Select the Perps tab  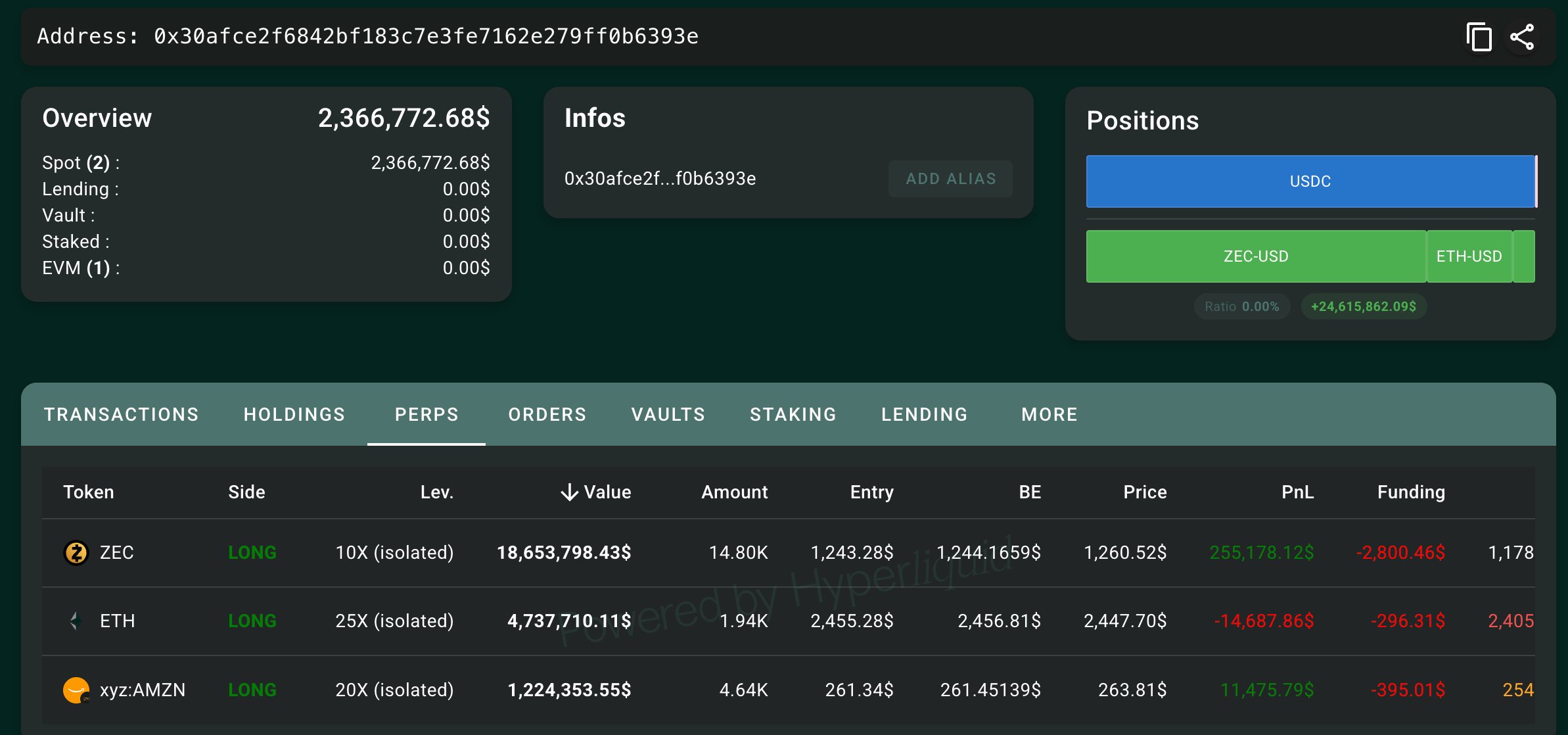pyautogui.click(x=427, y=414)
